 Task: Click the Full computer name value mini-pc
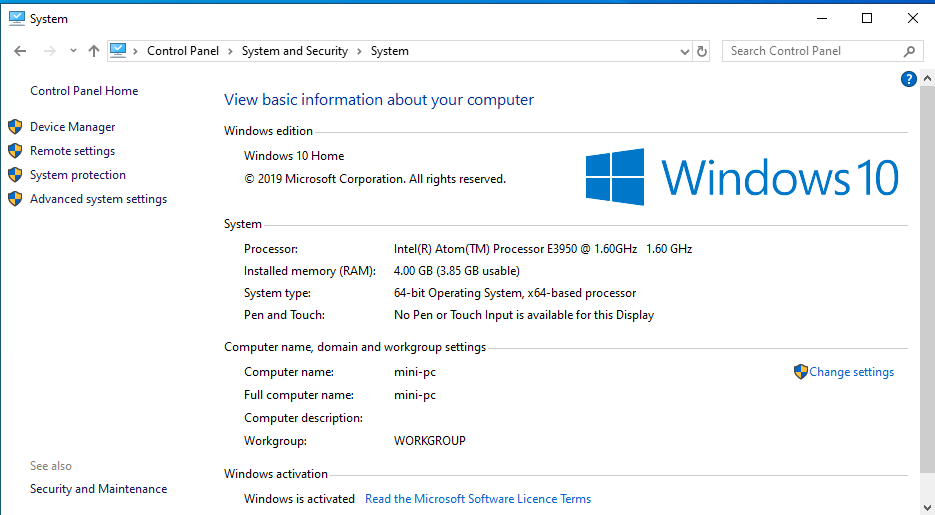pos(415,395)
